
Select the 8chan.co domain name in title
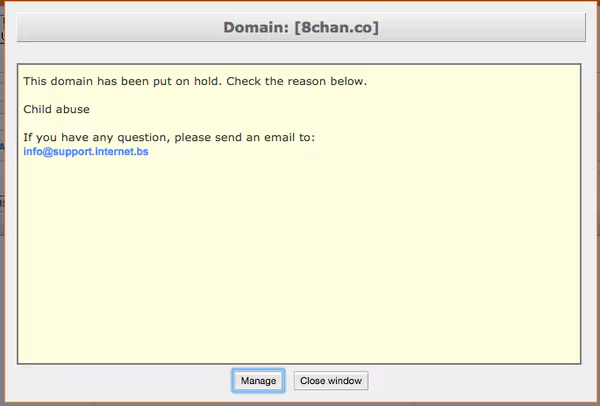pos(336,27)
